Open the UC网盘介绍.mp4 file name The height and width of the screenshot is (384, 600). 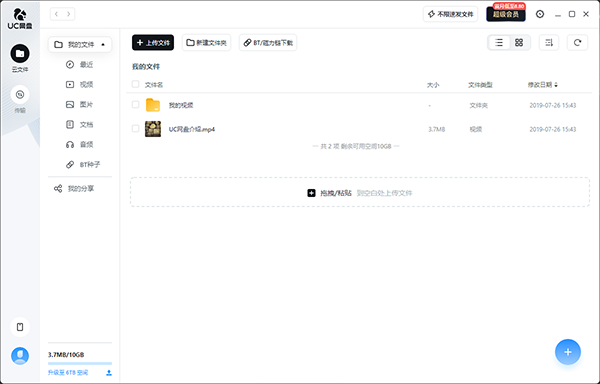[x=192, y=129]
